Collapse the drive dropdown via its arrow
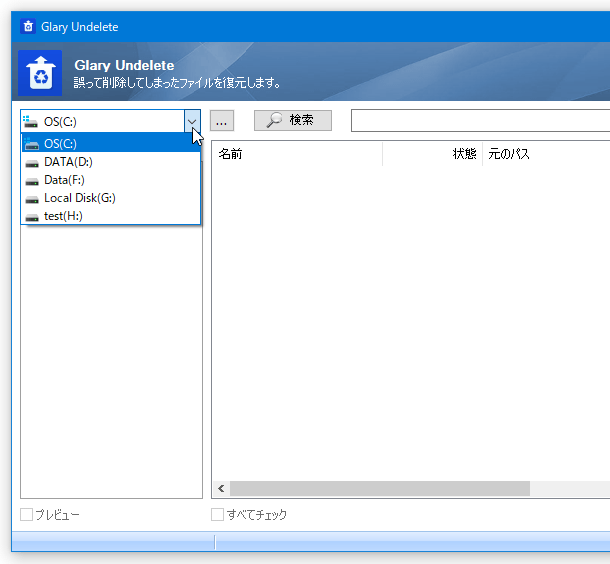Viewport: 610px width, 564px height. (192, 121)
